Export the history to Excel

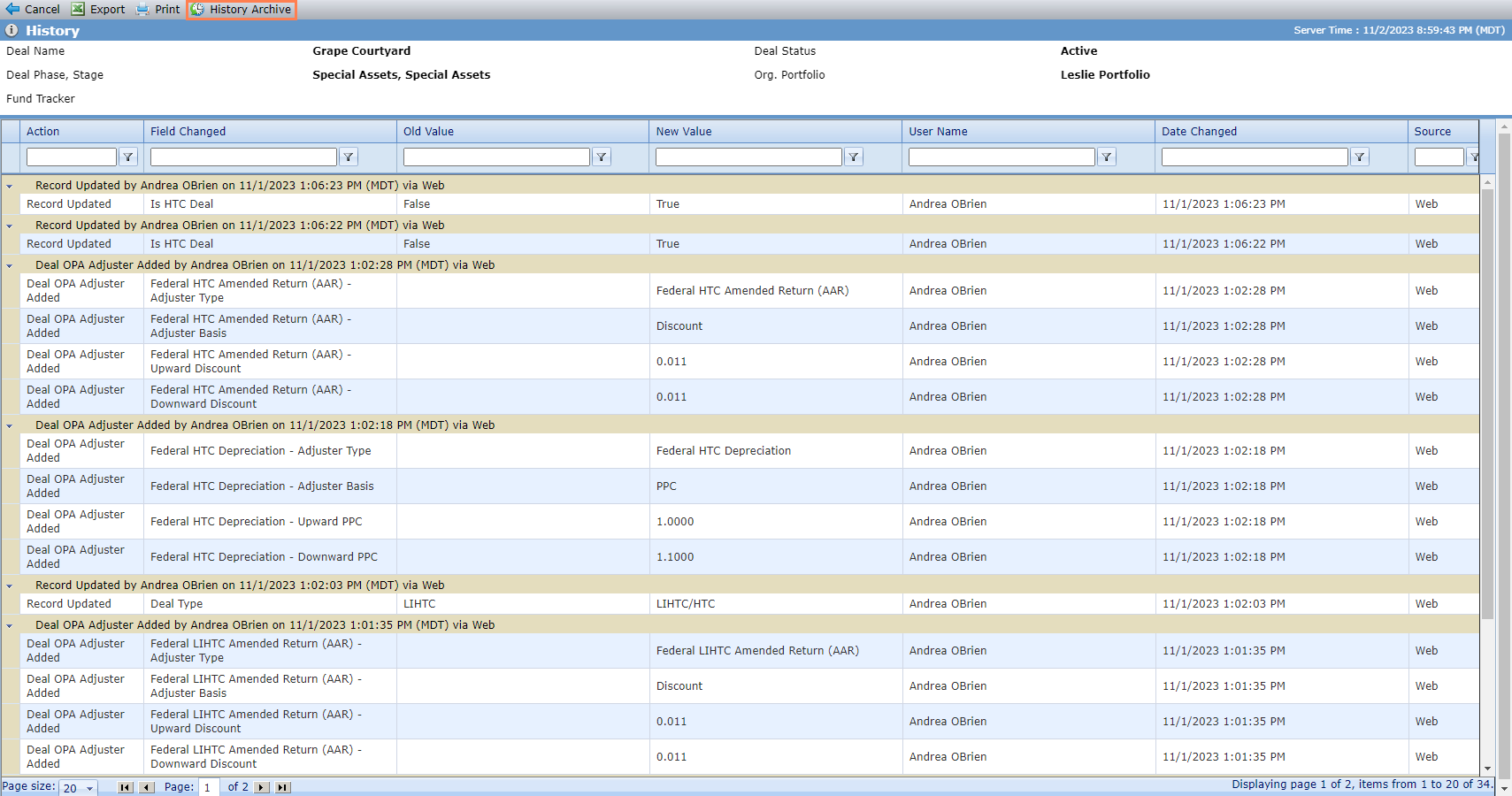point(98,10)
